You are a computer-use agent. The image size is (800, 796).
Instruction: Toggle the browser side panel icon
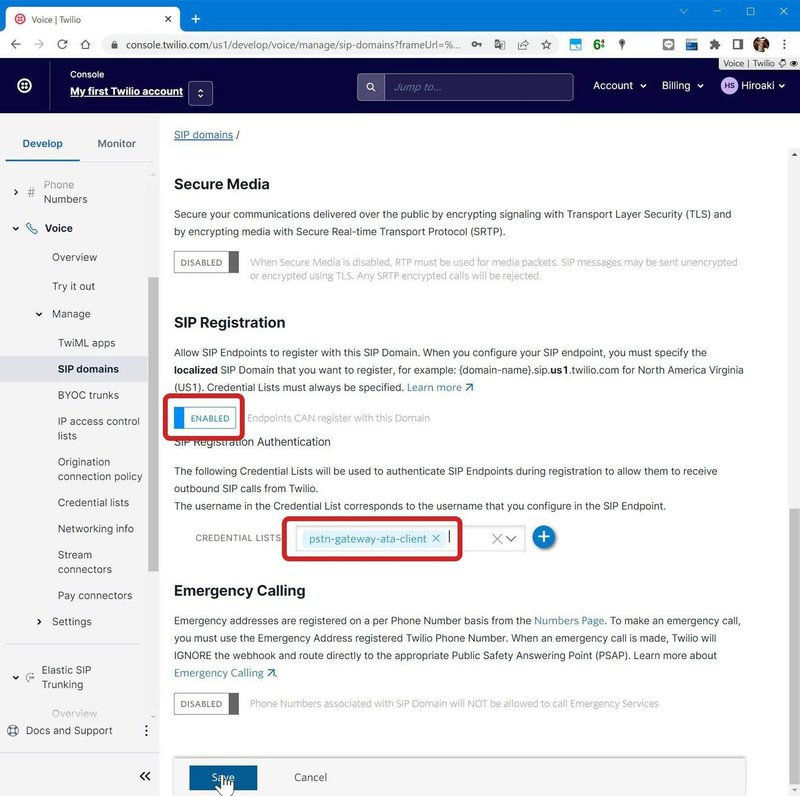tap(738, 45)
